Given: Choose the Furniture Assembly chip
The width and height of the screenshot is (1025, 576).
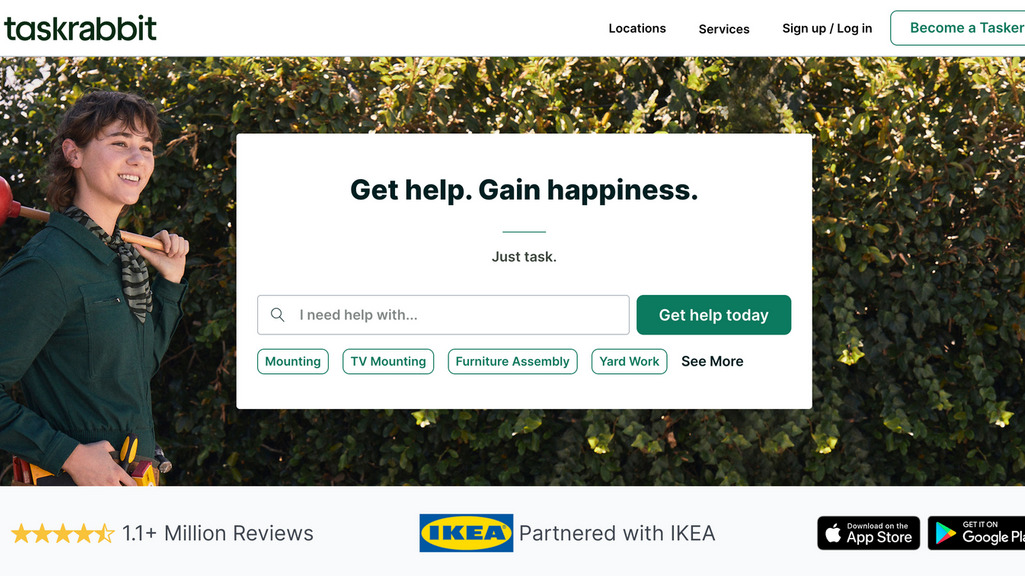Looking at the screenshot, I should coord(512,362).
